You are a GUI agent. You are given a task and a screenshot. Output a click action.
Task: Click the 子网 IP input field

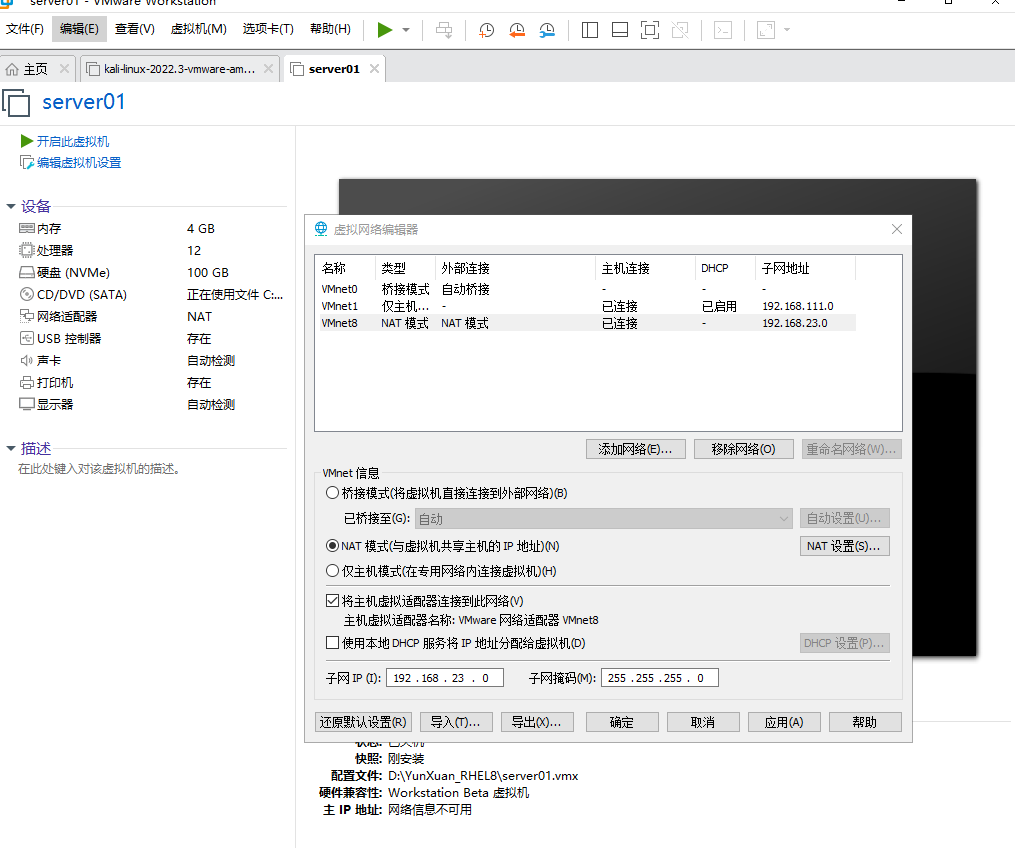coord(445,678)
